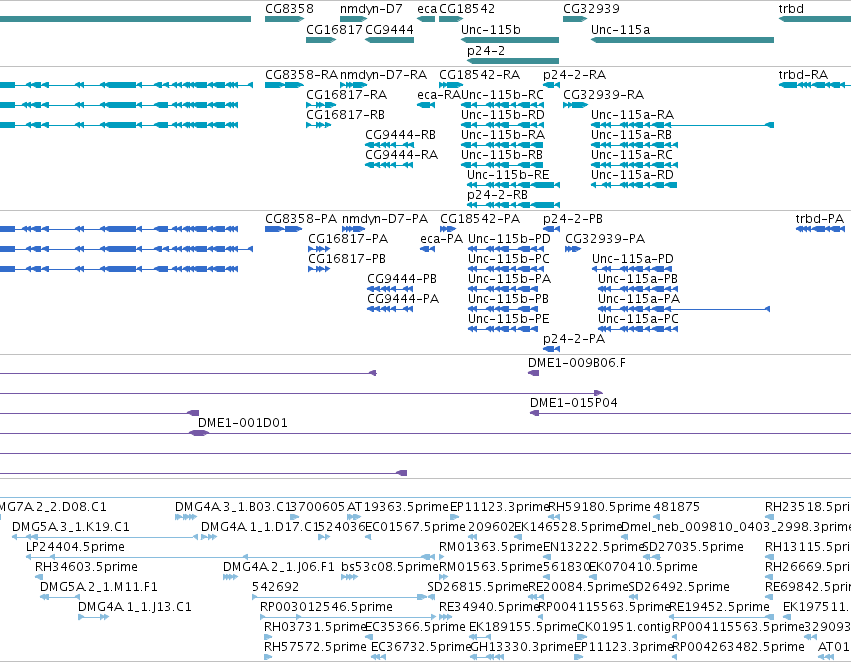
Task: Click the CG16817 gene label
Action: coord(334,29)
